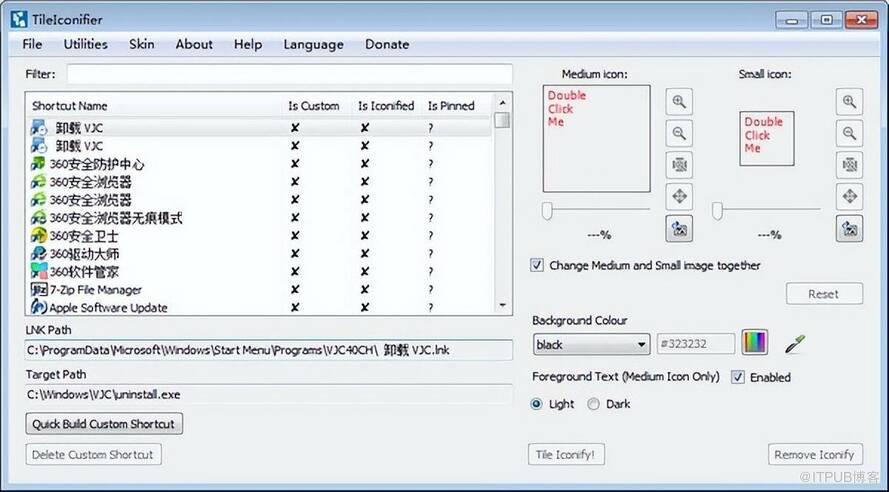Click the shortcut list scroll down arrow
Viewport: 889px width, 492px height.
pos(502,306)
